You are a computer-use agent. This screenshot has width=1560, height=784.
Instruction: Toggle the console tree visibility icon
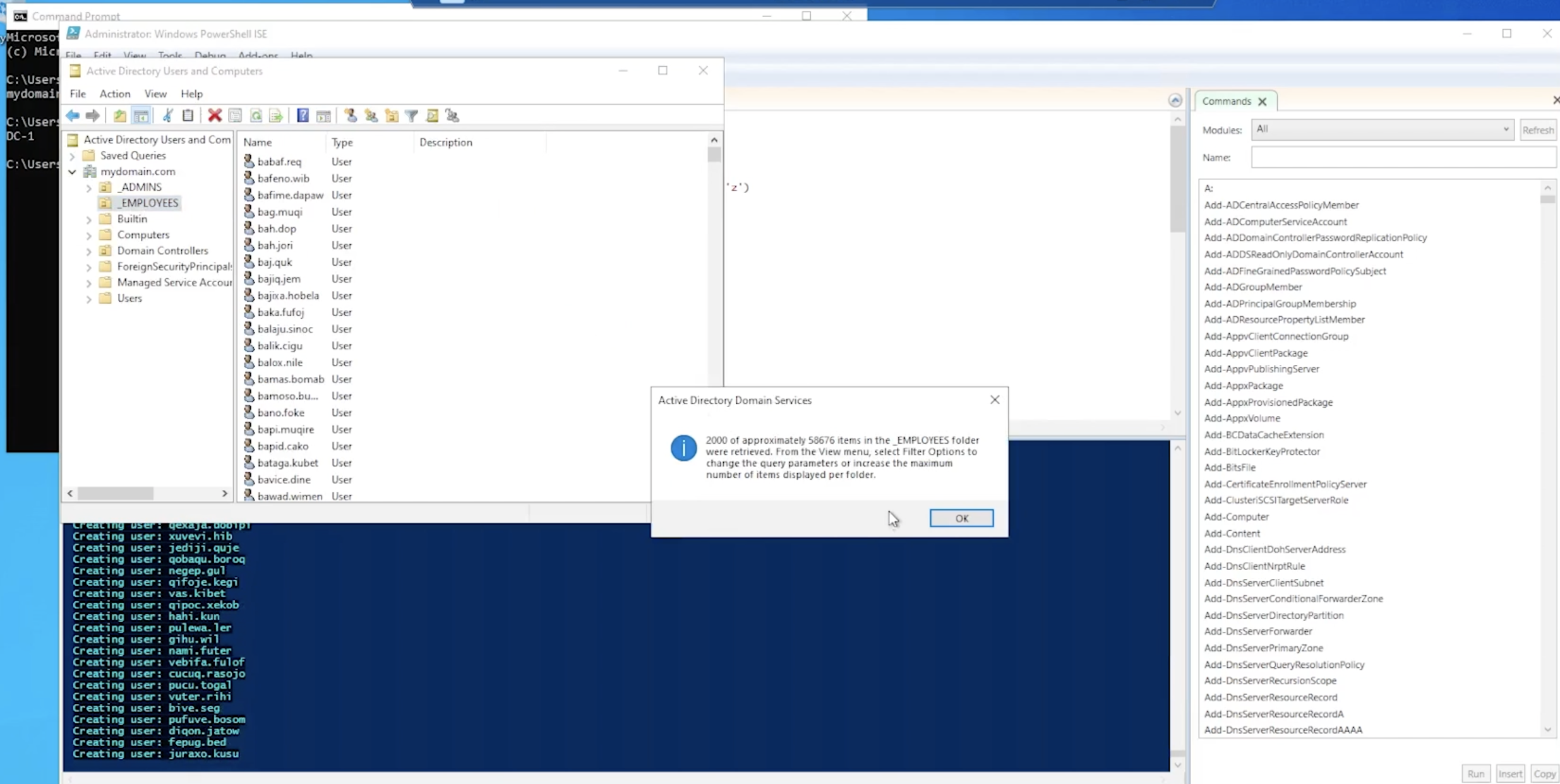[x=141, y=116]
